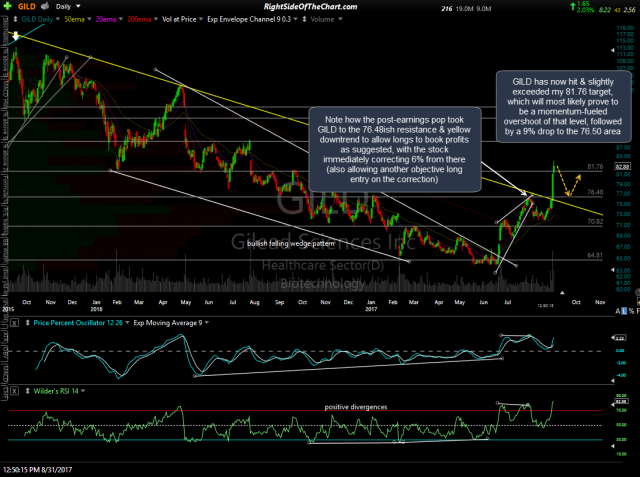The height and width of the screenshot is (477, 640).
Task: Click the left arrow beside the oscillator value box
Action: coord(613,337)
